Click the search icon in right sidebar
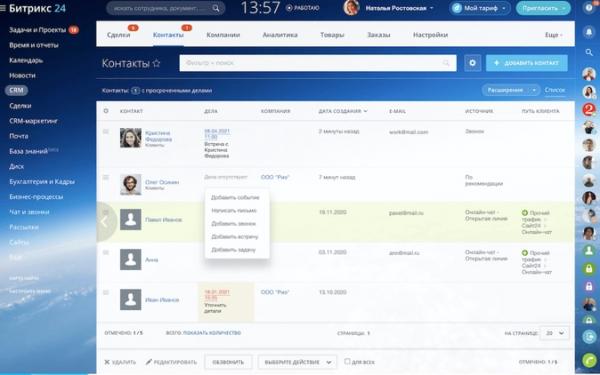 pyautogui.click(x=589, y=52)
